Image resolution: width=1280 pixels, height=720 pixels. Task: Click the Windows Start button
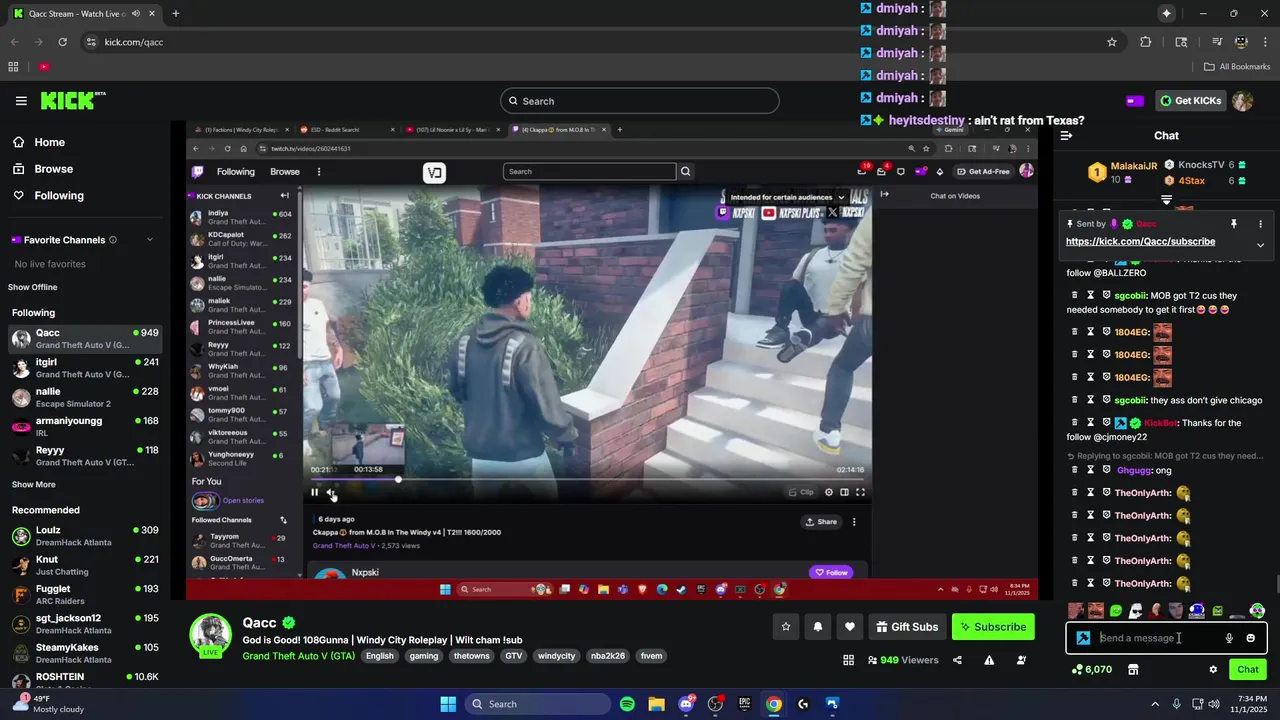pos(447,704)
